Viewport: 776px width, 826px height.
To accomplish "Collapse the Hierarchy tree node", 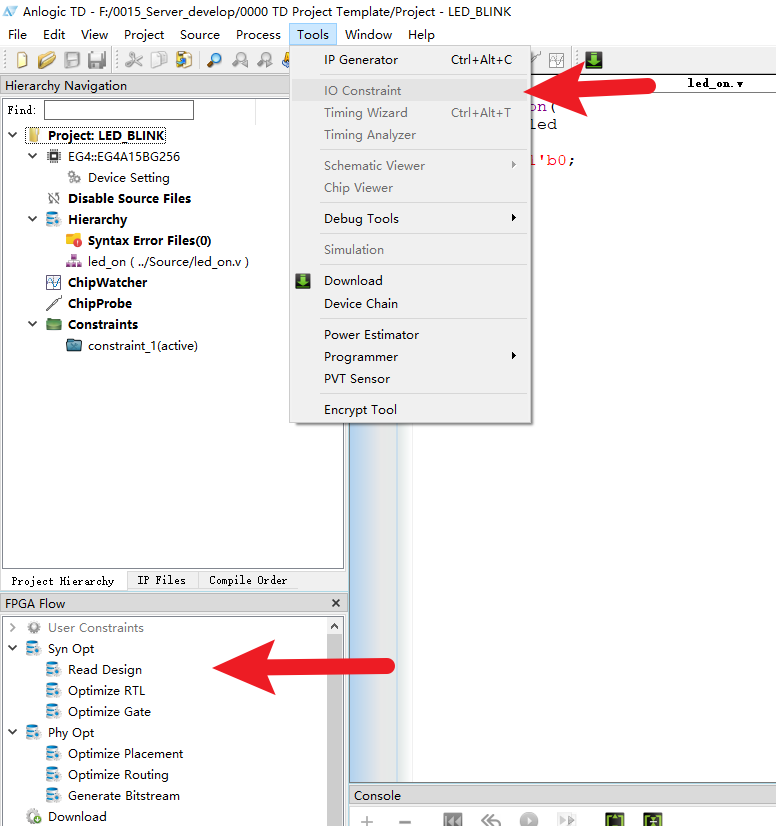I will (x=33, y=219).
